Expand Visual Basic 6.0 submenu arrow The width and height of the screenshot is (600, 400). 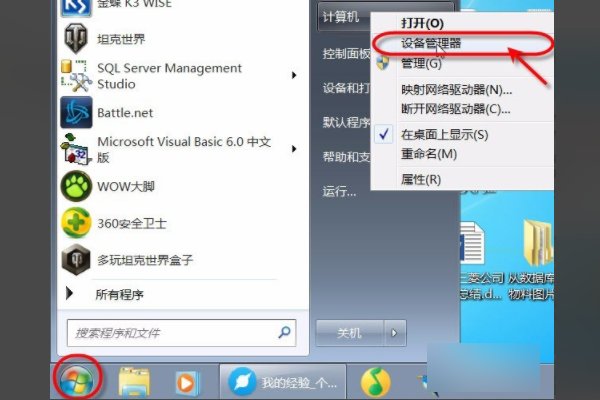tap(294, 149)
